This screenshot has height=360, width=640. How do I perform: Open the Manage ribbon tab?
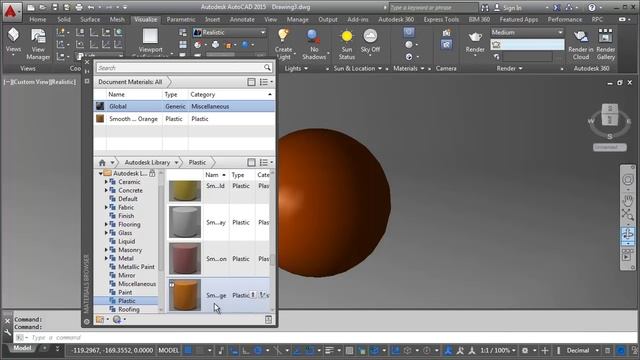pyautogui.click(x=298, y=20)
